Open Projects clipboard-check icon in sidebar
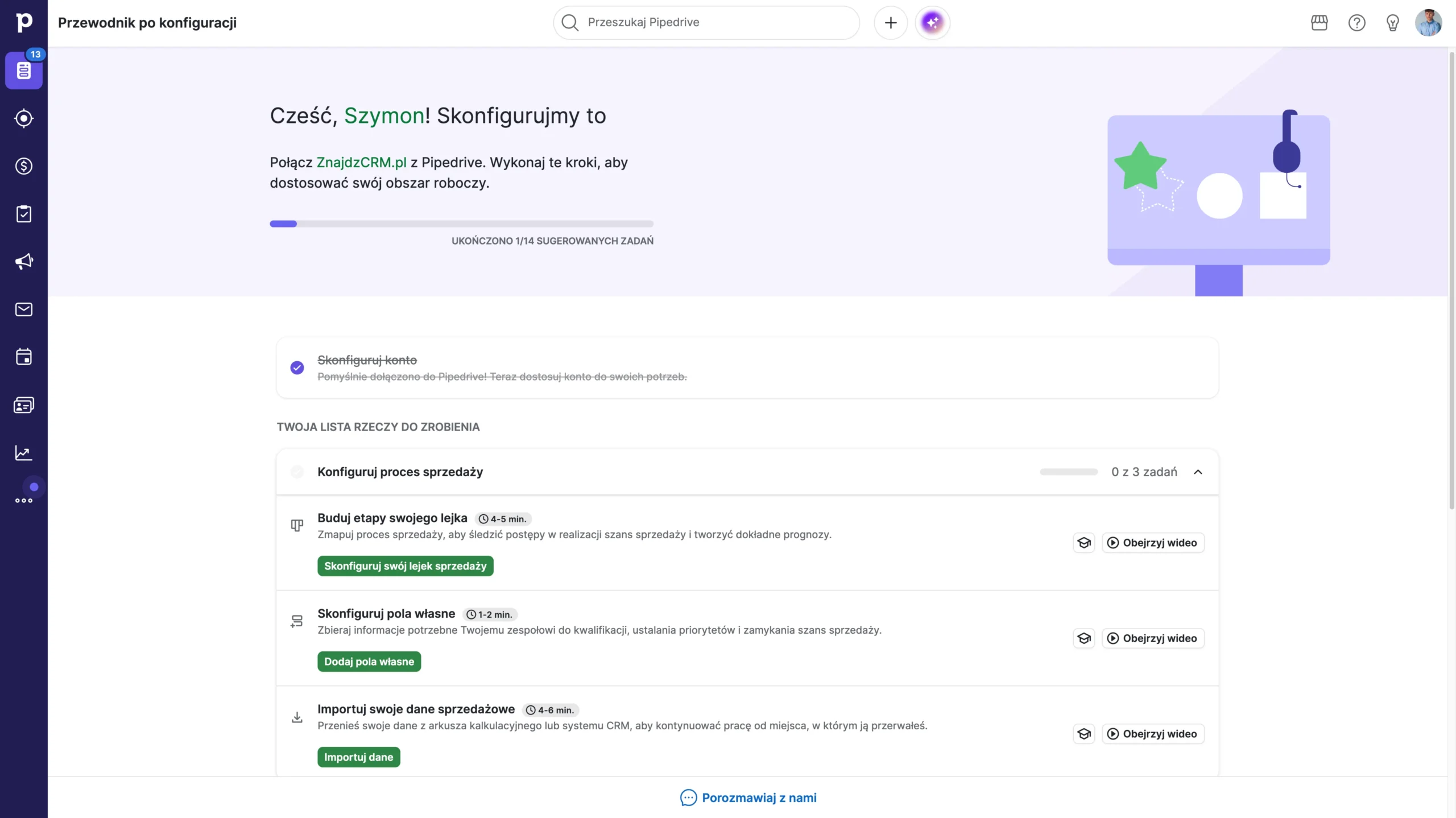 pyautogui.click(x=24, y=214)
